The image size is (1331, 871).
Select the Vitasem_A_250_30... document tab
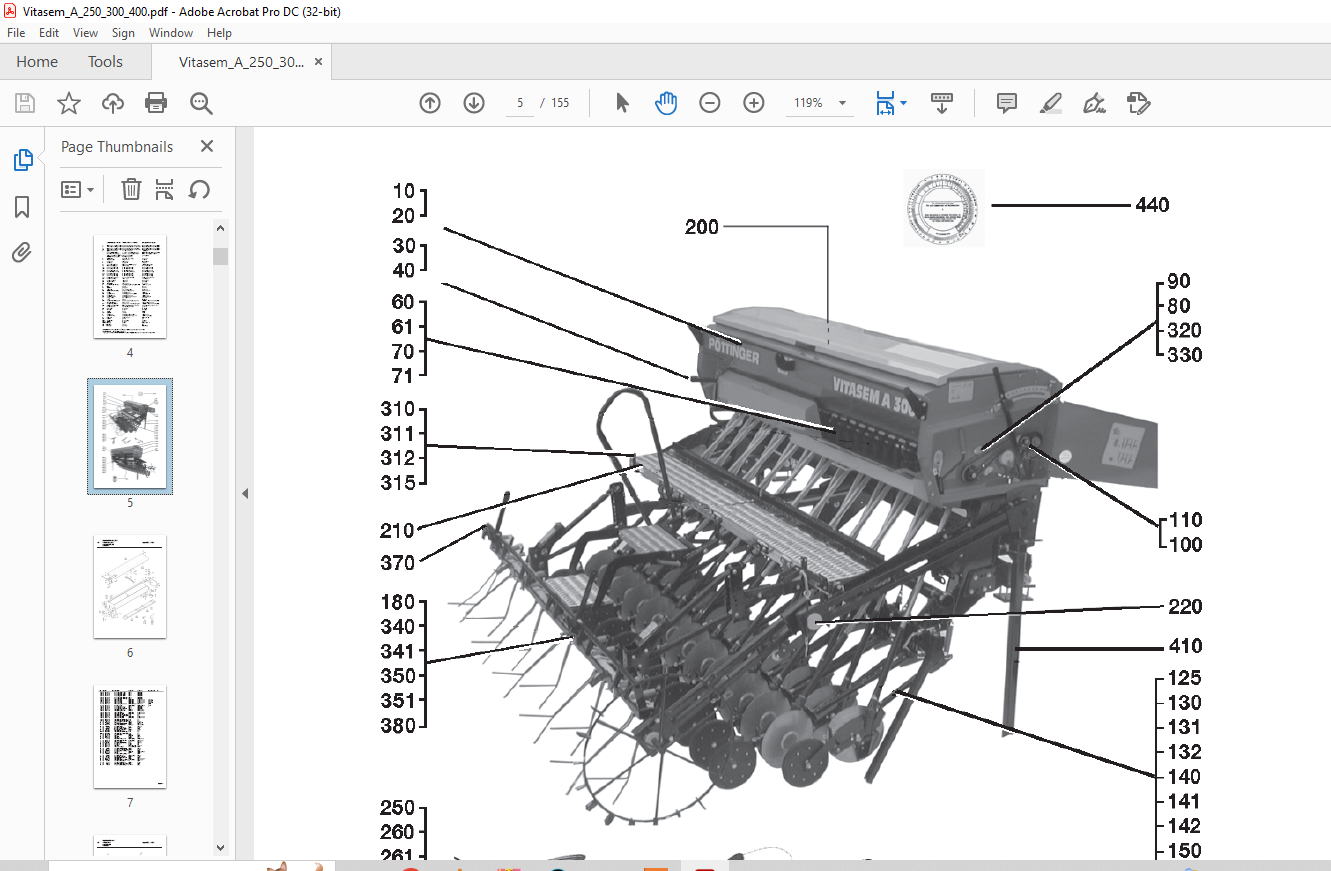tap(241, 62)
